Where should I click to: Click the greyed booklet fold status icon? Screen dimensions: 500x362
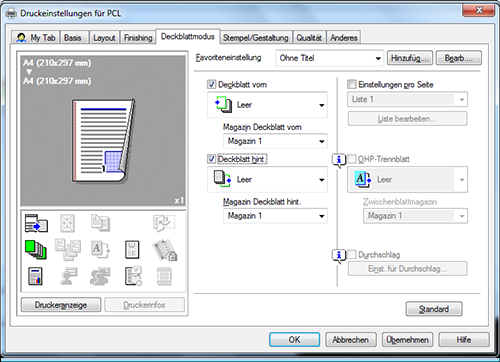[x=164, y=223]
